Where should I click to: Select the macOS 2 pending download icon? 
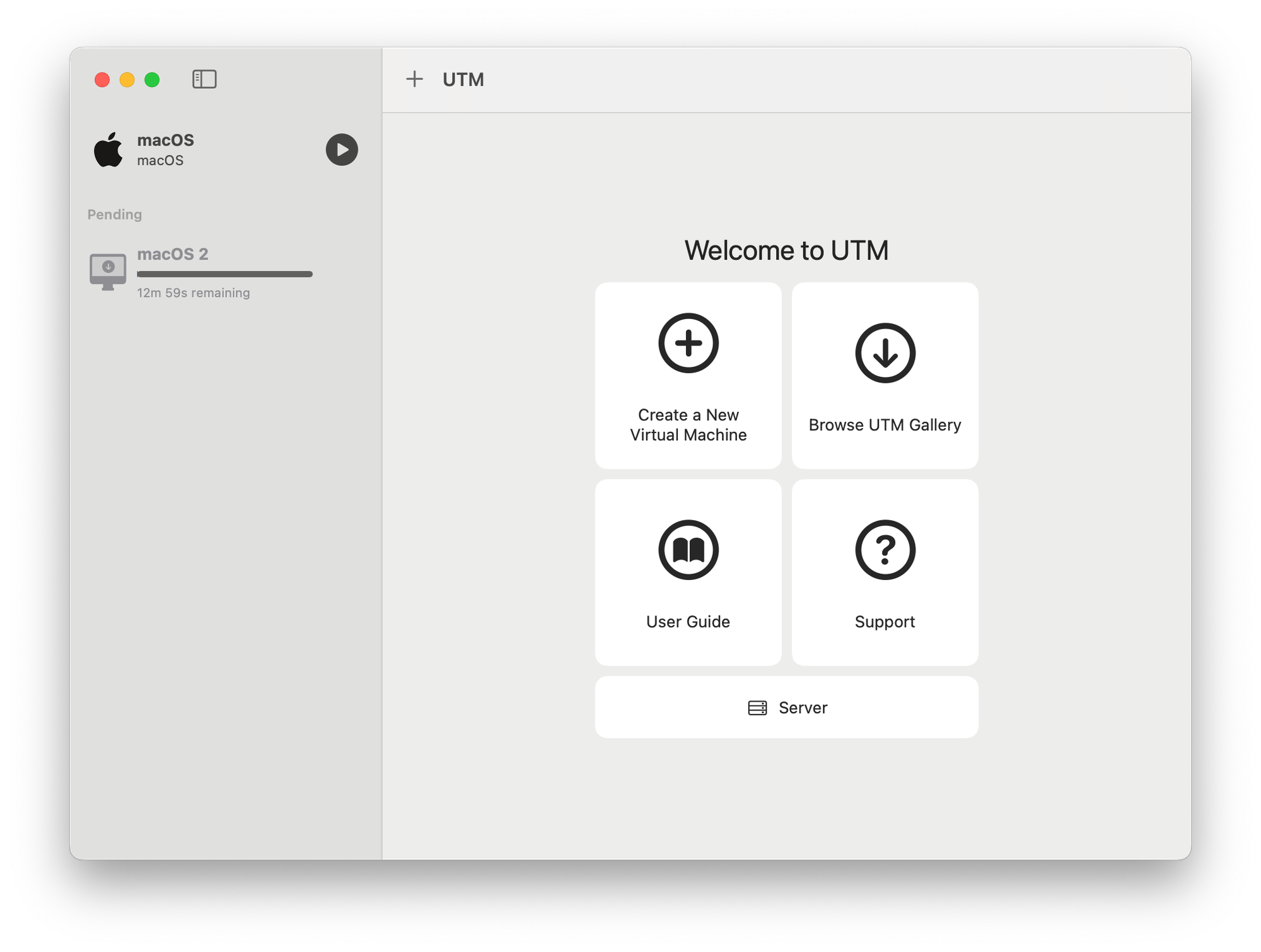pyautogui.click(x=108, y=272)
